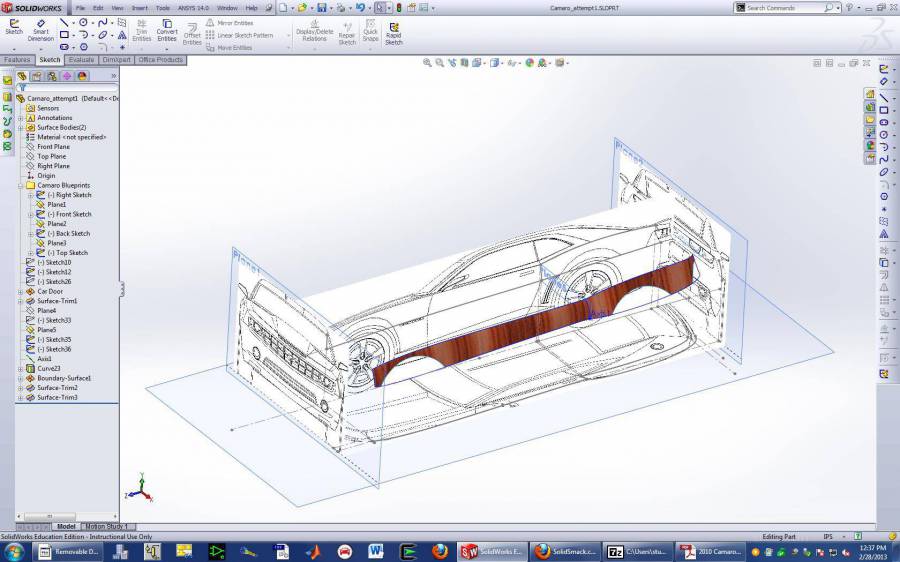Click the Rebuild traffic light icon
Screen dimensions: 900x562
pos(399,8)
